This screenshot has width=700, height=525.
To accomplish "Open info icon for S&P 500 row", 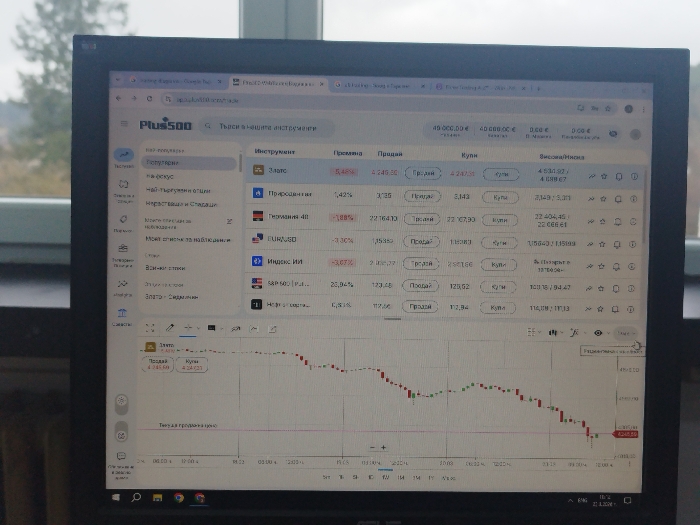I will (631, 288).
